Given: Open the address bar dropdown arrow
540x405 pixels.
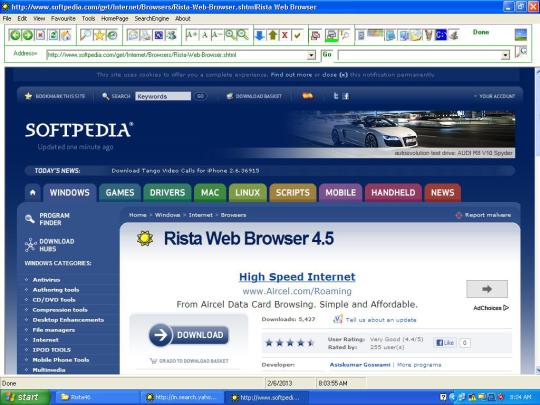Looking at the screenshot, I should [x=311, y=55].
